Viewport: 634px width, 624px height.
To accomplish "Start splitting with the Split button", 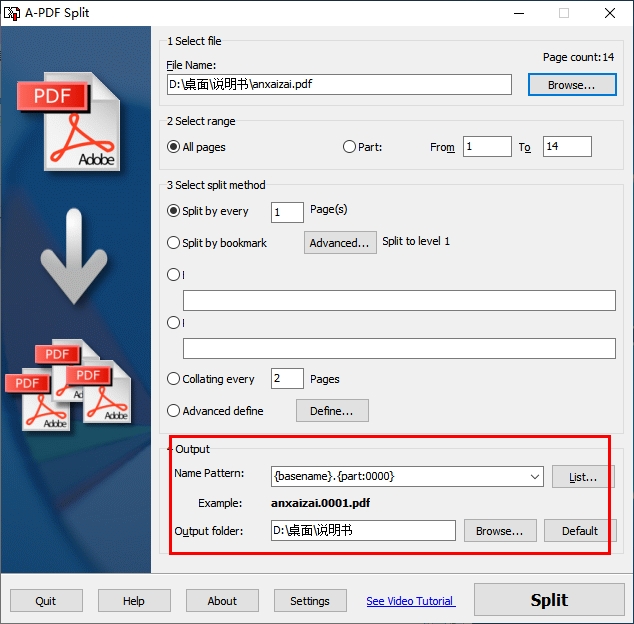I will [549, 600].
